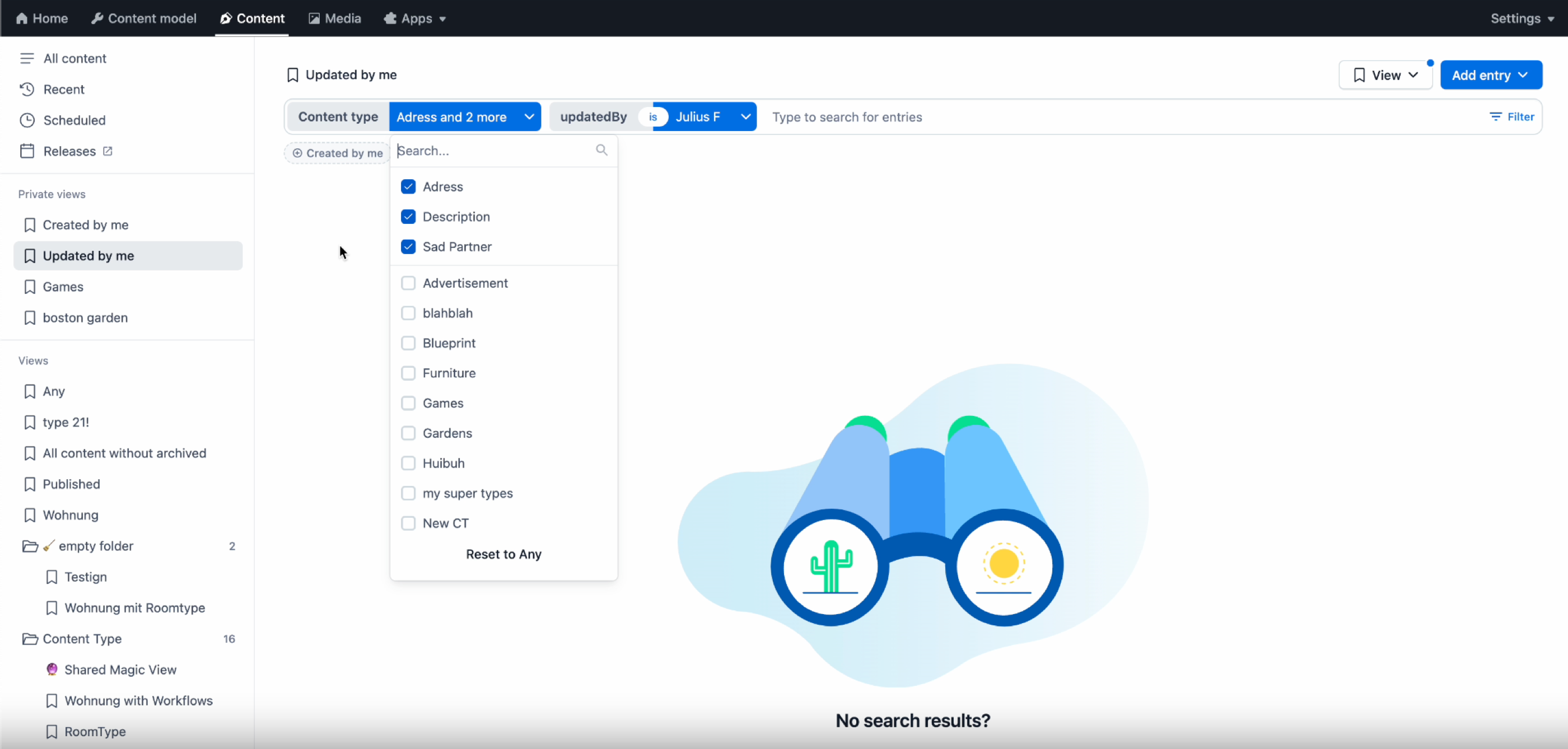Viewport: 1568px width, 749px height.
Task: Click the bookmark icon beside RoomType
Action: 52,731
